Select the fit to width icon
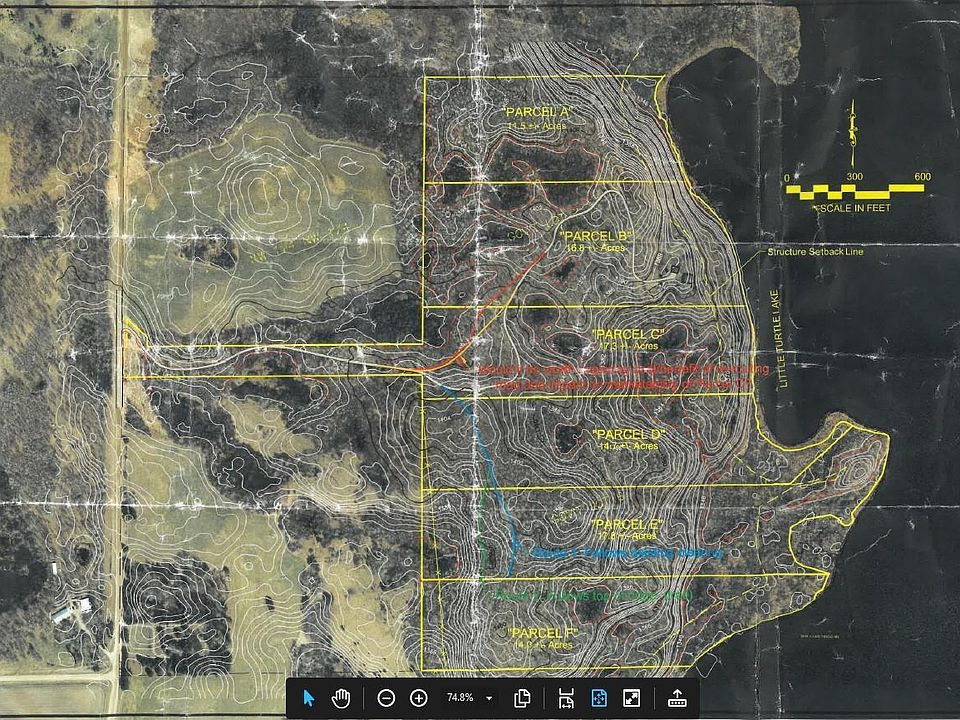The width and height of the screenshot is (960, 720). (x=565, y=698)
